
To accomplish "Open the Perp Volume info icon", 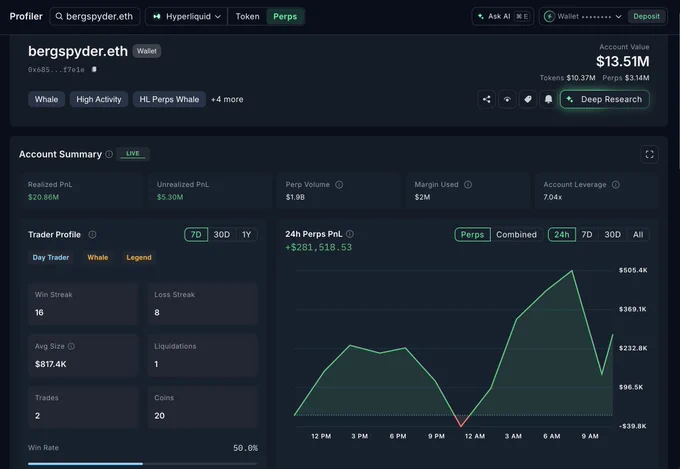I will [x=339, y=185].
